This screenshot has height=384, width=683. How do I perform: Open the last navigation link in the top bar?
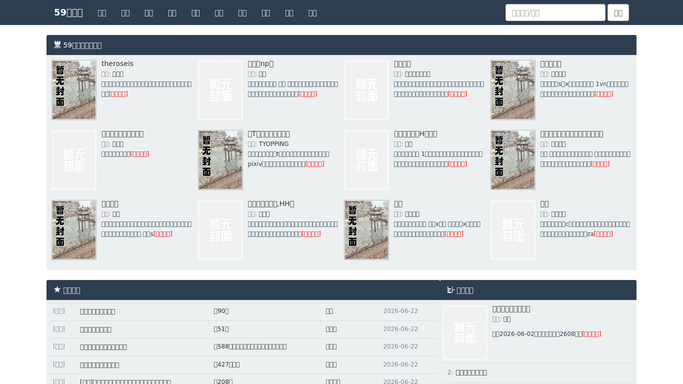[x=312, y=13]
